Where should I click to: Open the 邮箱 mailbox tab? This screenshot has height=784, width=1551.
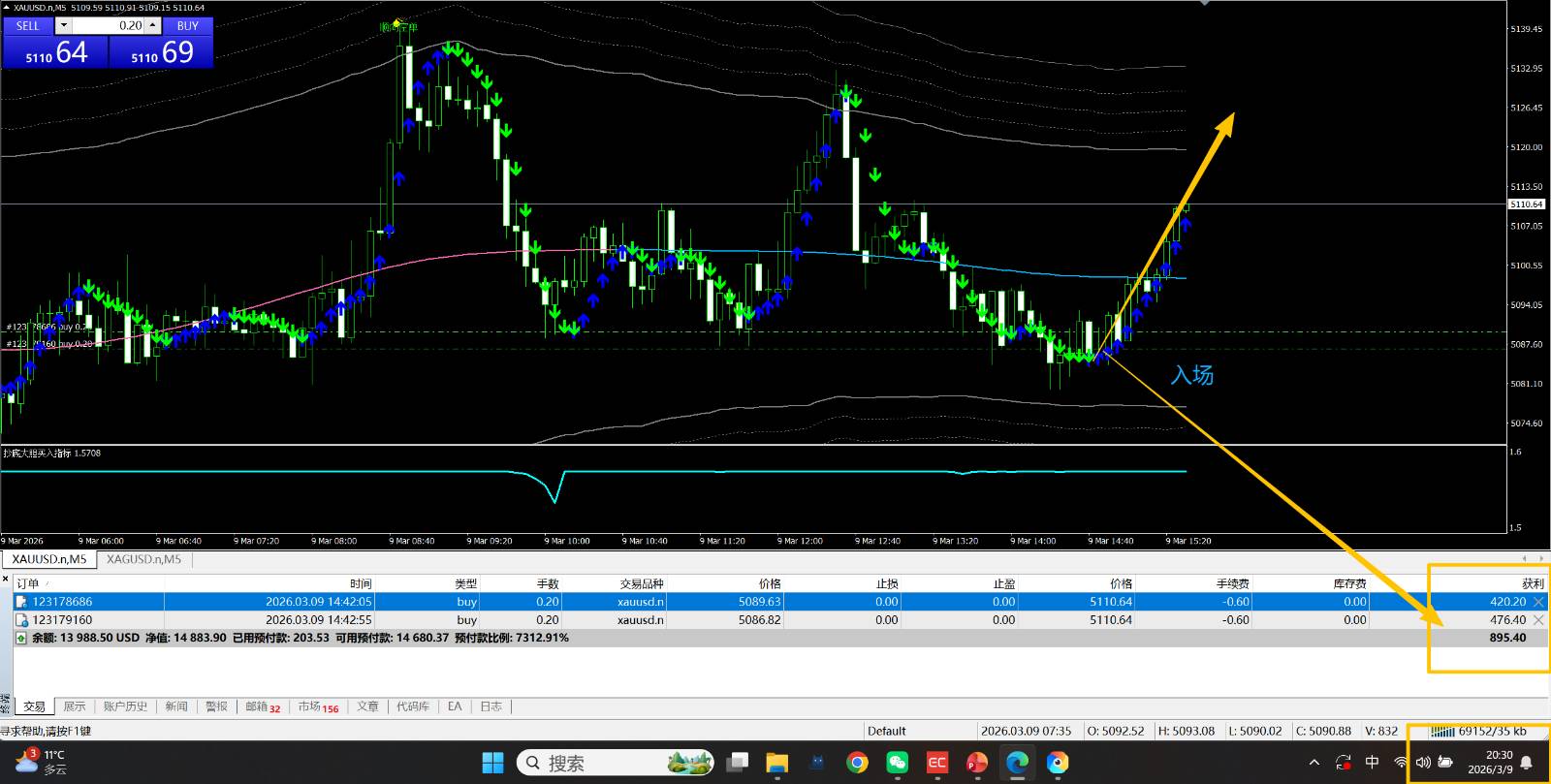(262, 706)
